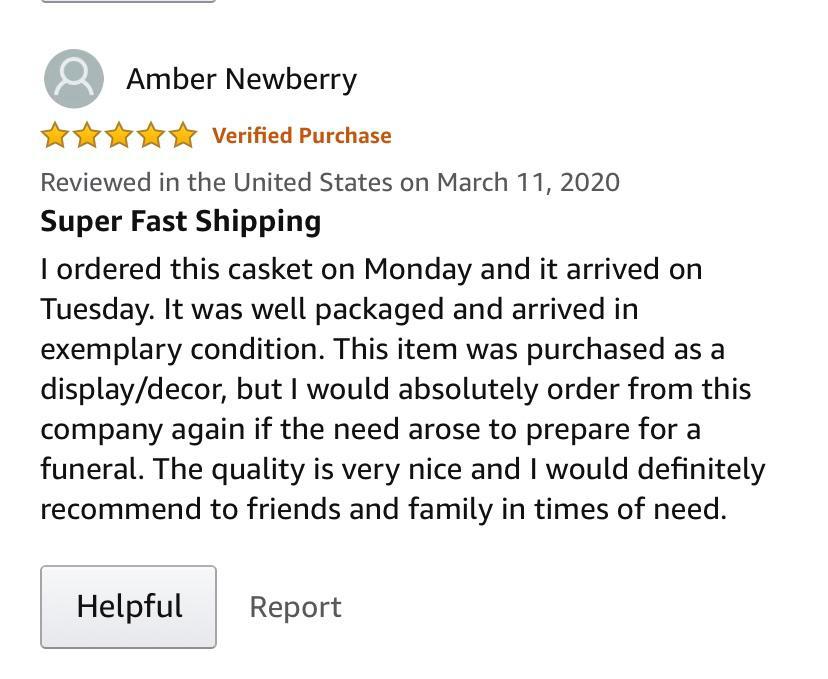Open the review title Super Fast Shipping
828x679 pixels.
[180, 221]
